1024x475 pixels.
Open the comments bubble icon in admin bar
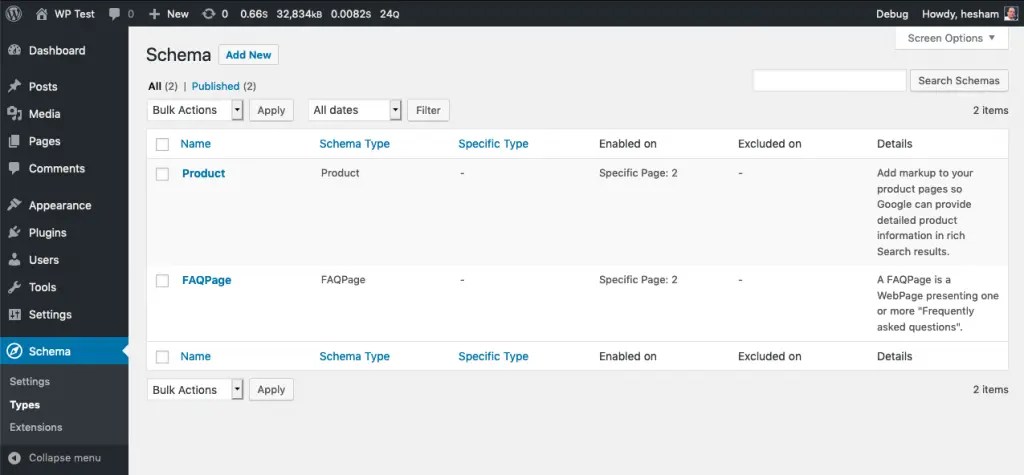tap(115, 14)
